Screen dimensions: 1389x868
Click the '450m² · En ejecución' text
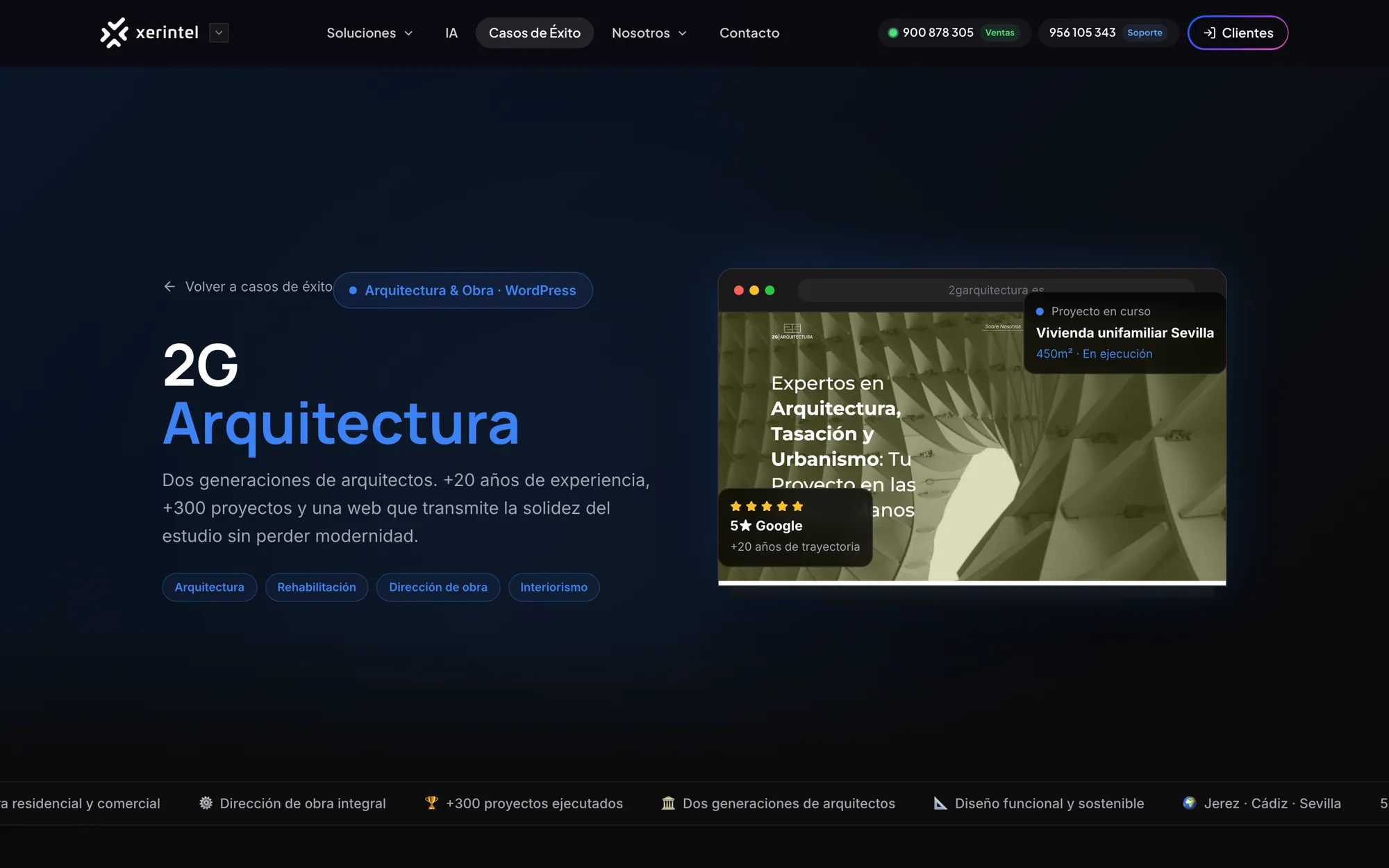click(x=1094, y=353)
